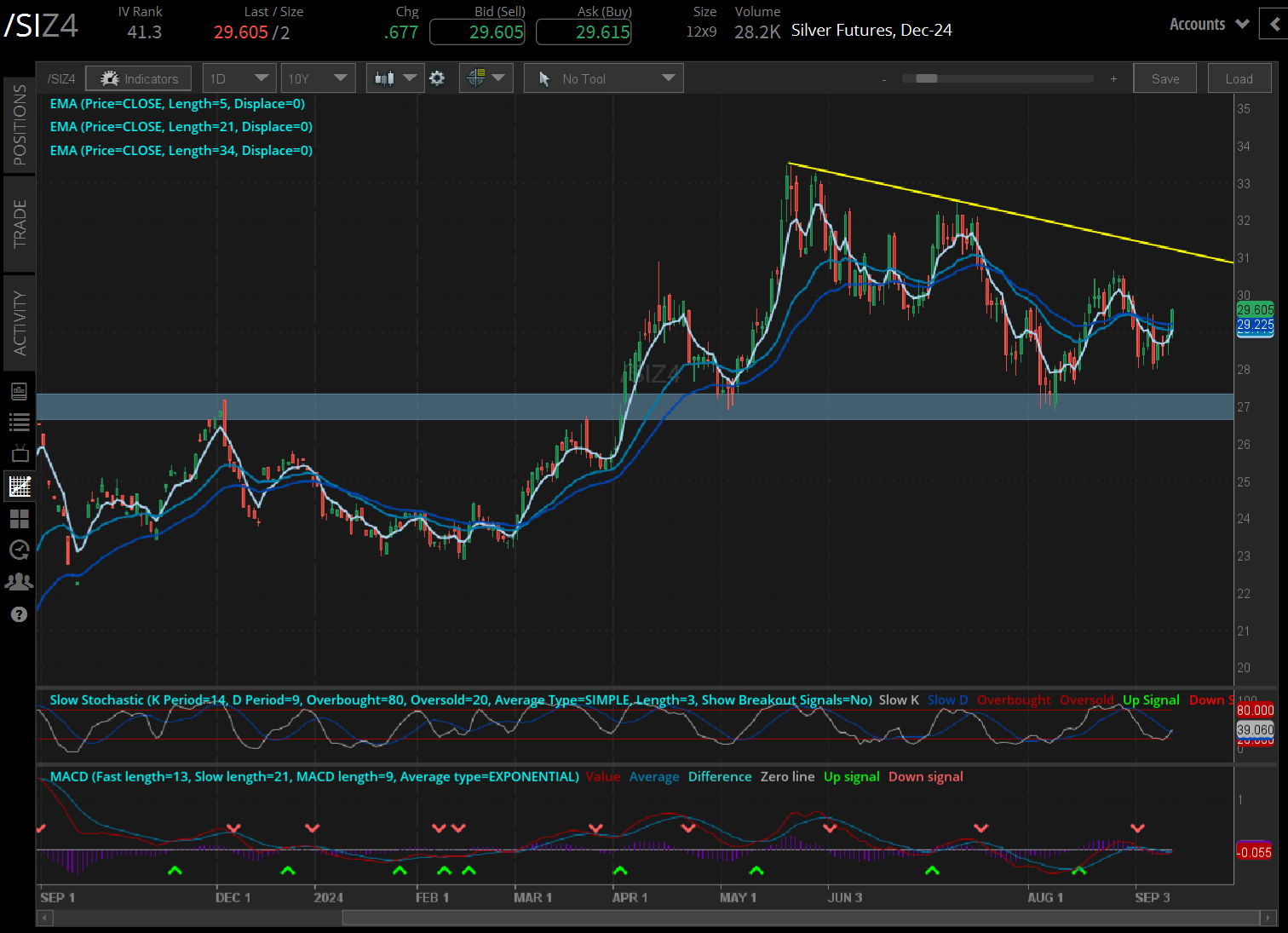Click the help question mark icon
The image size is (1288, 933).
click(19, 614)
